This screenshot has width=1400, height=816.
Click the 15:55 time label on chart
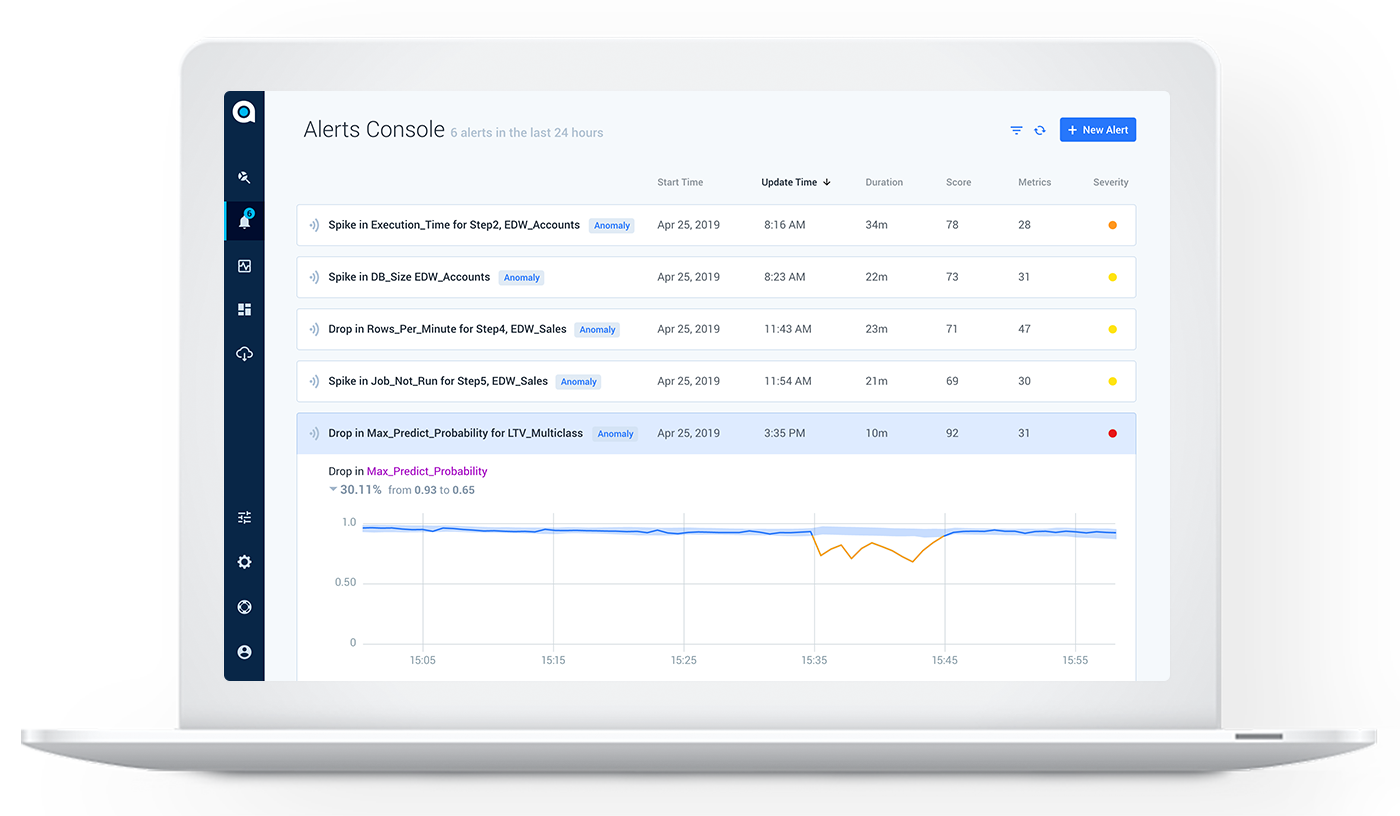1075,660
